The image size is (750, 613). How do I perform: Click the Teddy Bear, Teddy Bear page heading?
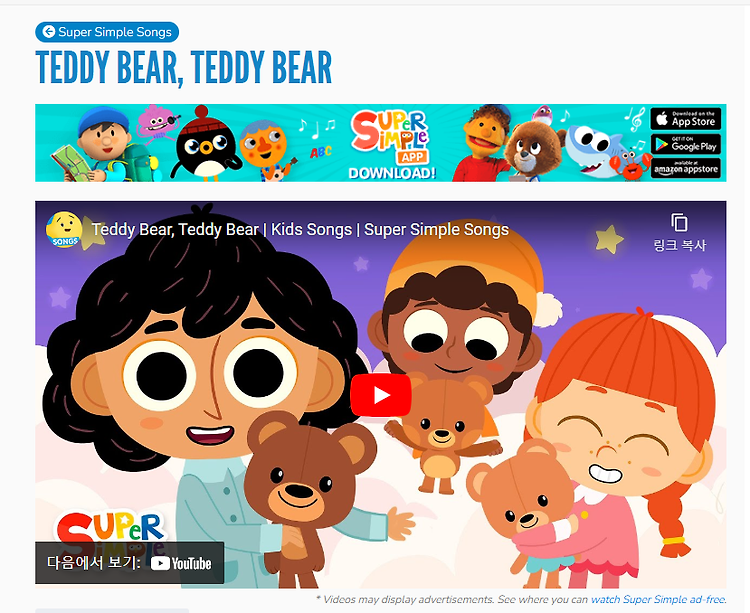coord(184,67)
